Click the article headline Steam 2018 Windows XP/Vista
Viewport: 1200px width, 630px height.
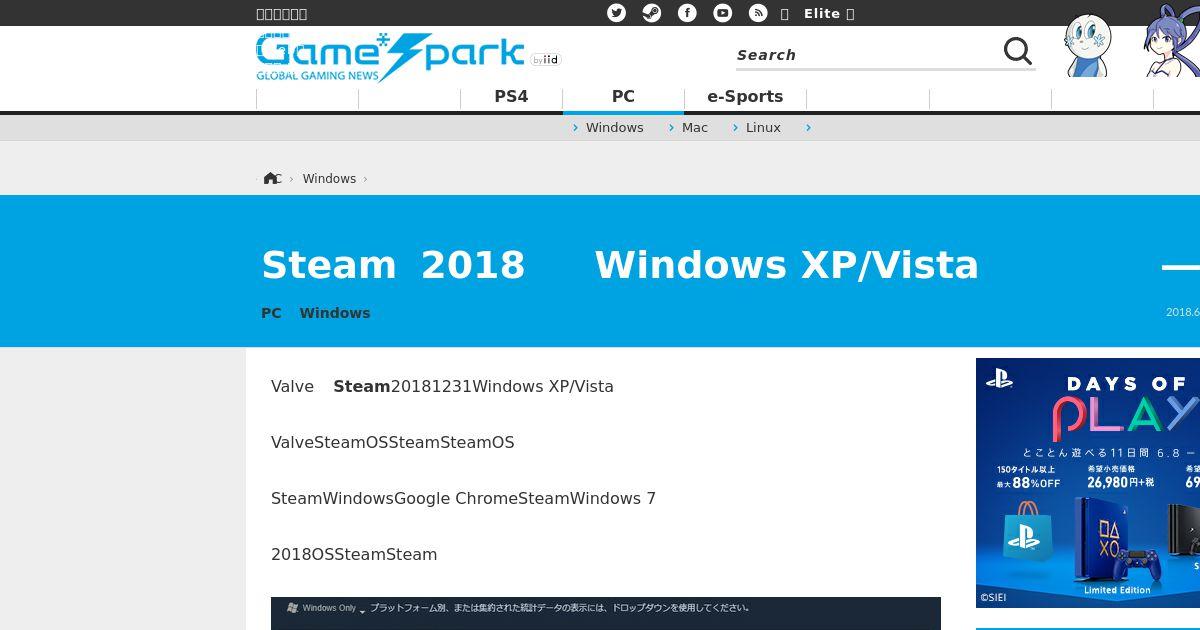[620, 265]
